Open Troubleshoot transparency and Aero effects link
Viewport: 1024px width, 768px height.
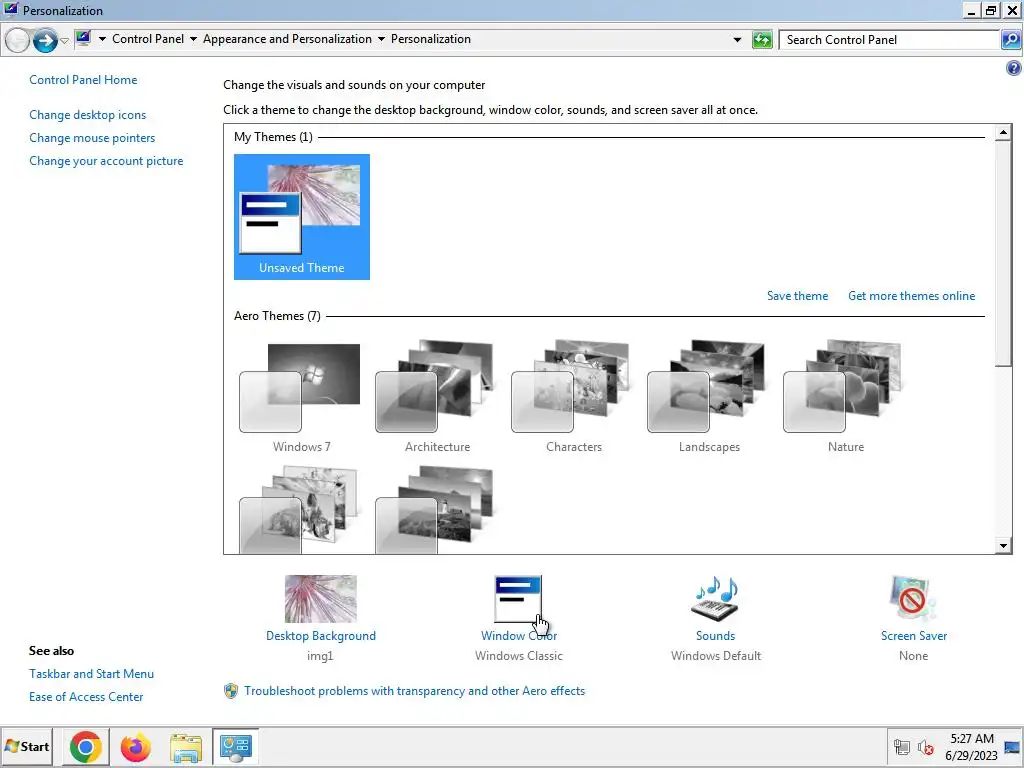[x=415, y=691]
